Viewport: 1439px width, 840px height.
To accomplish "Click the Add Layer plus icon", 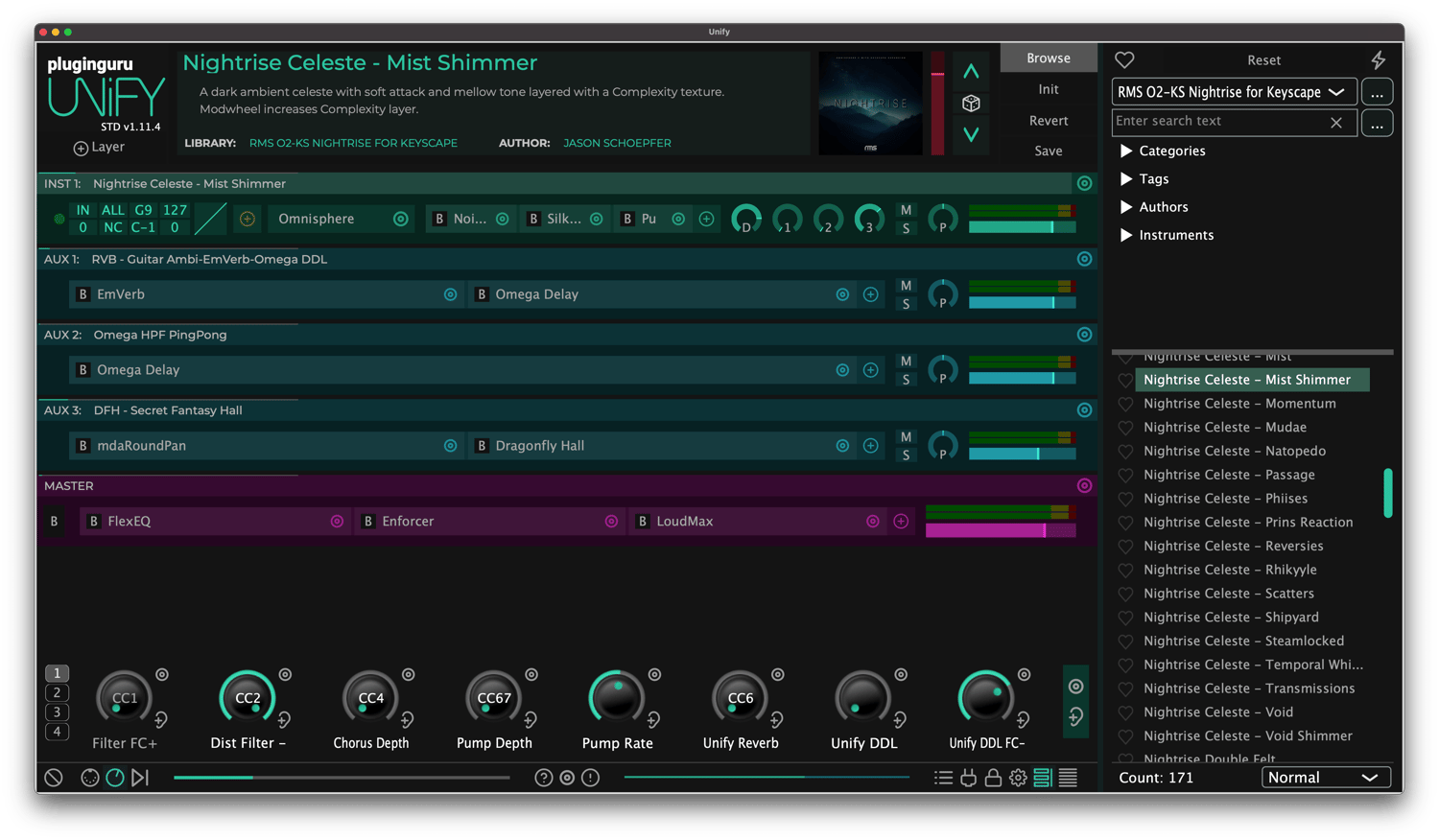I will pyautogui.click(x=81, y=148).
